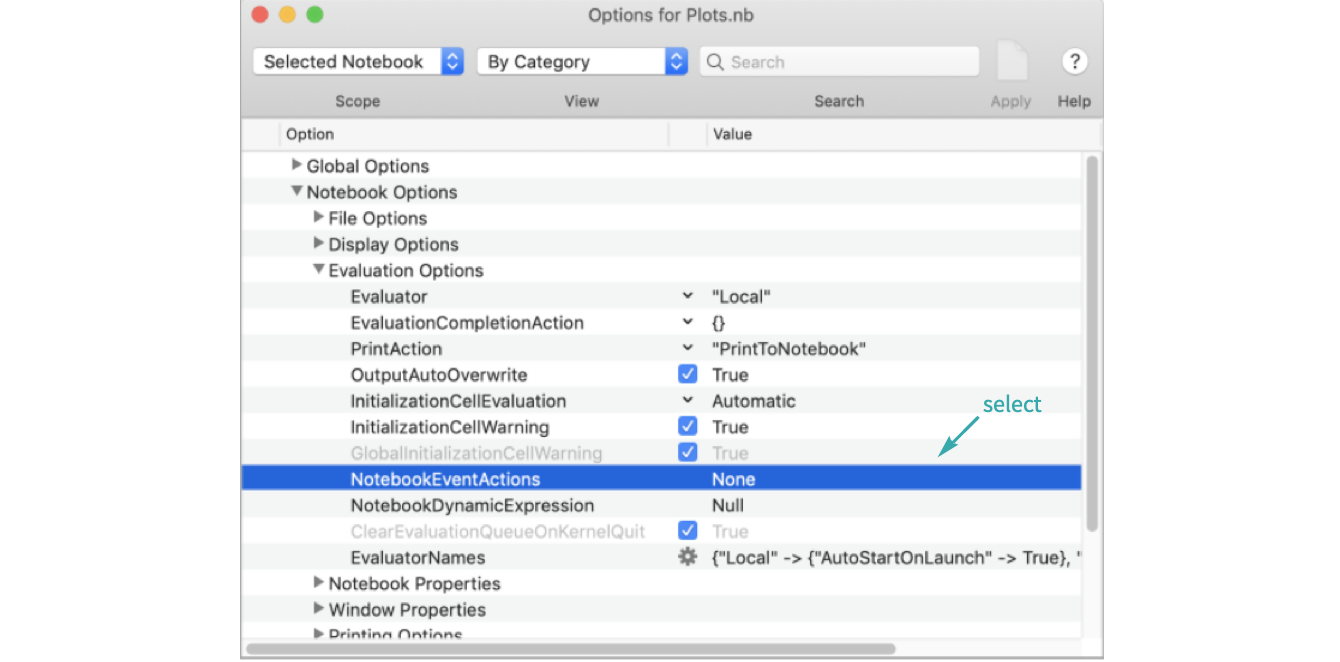The image size is (1340, 662).
Task: Toggle the ClearEvaluationQueueOnKernelQuit checkbox
Action: pos(687,531)
